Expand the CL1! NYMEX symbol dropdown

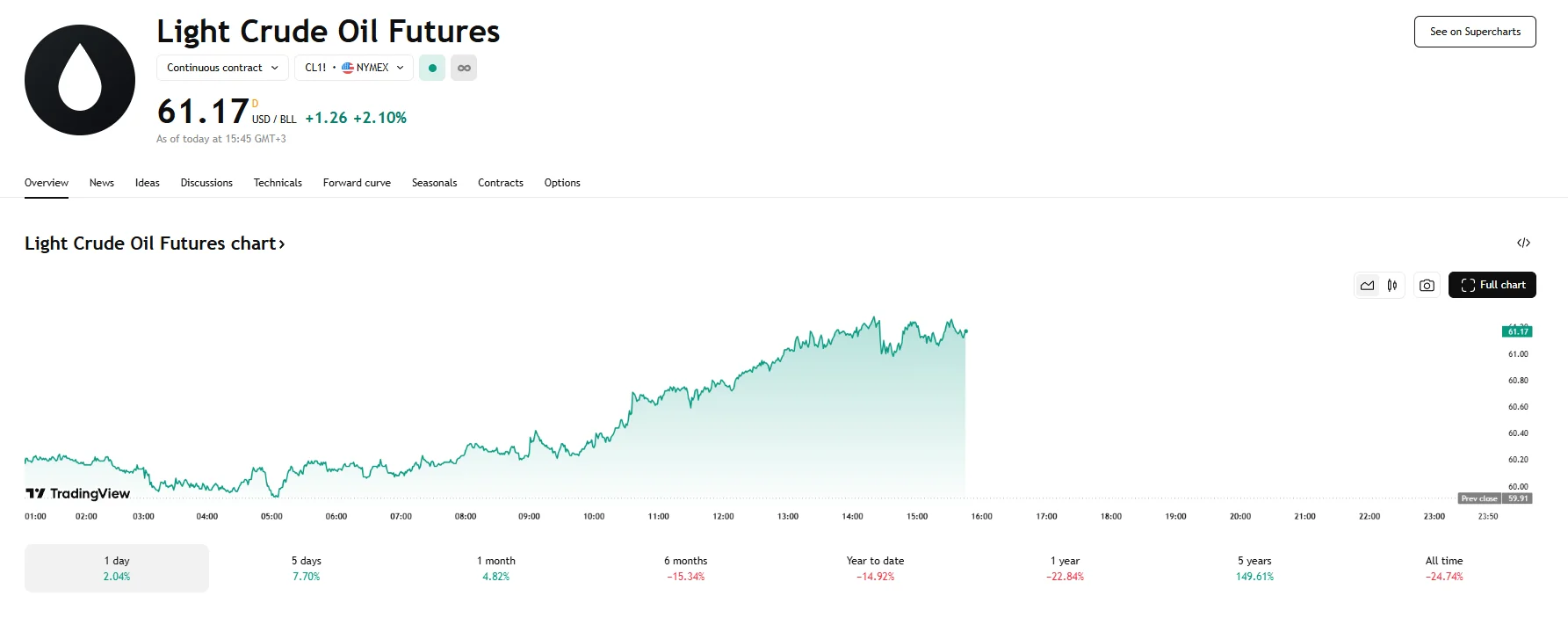click(354, 68)
